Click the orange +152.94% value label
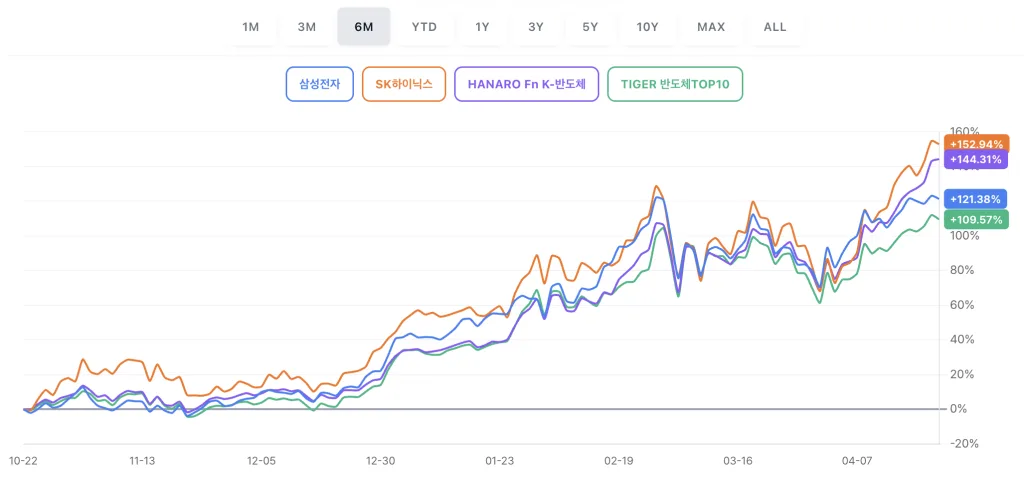 click(x=975, y=144)
